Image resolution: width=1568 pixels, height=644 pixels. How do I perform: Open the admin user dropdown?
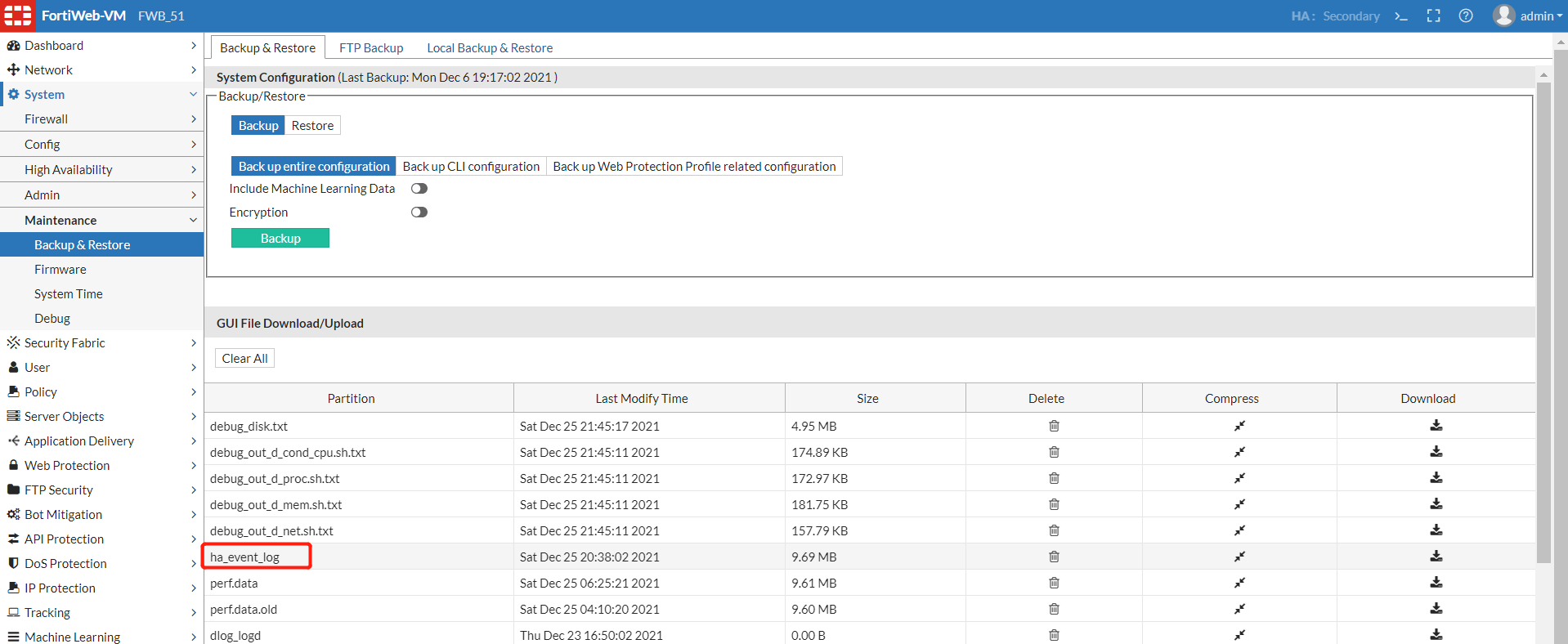click(x=1528, y=16)
